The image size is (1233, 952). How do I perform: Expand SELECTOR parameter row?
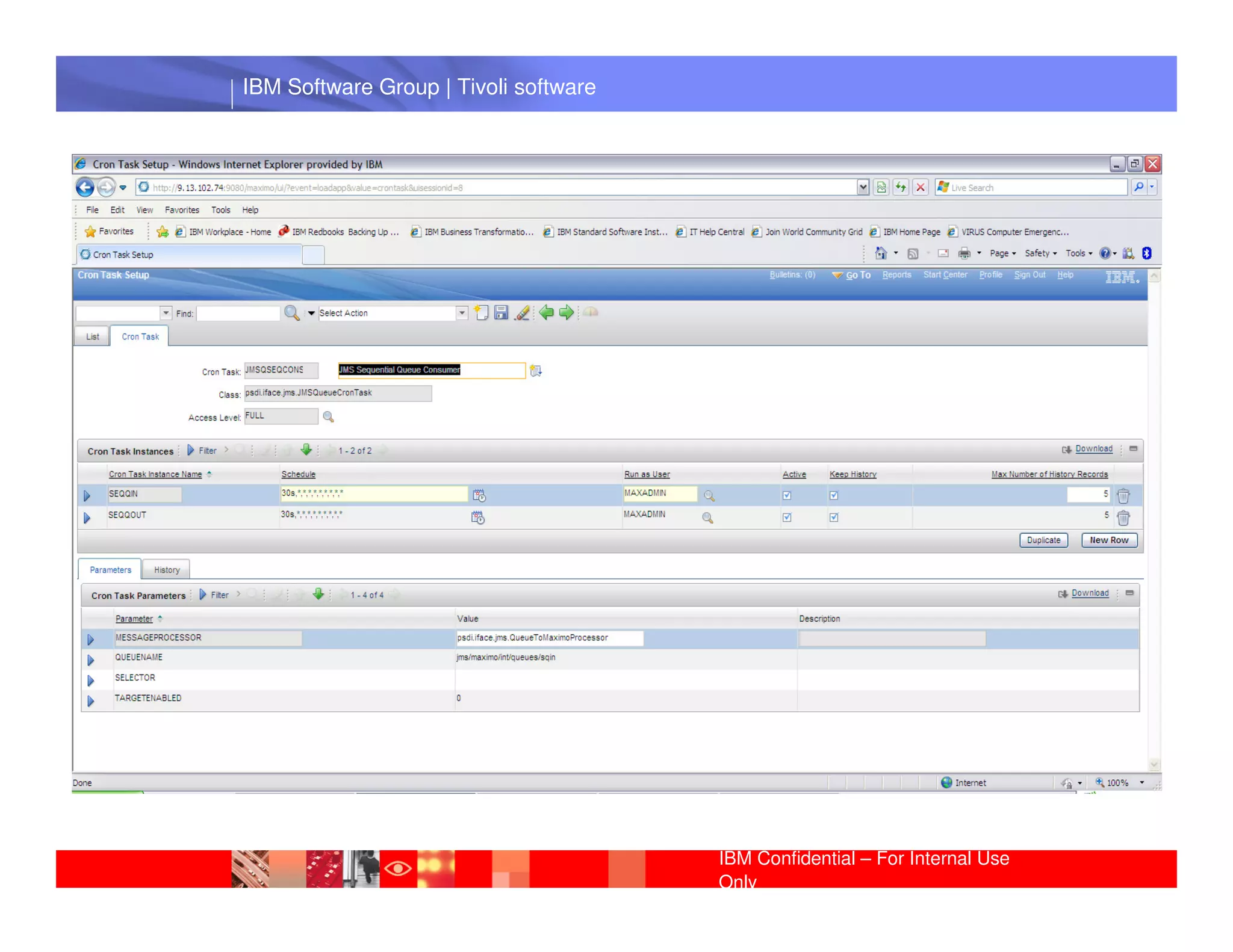[x=90, y=681]
